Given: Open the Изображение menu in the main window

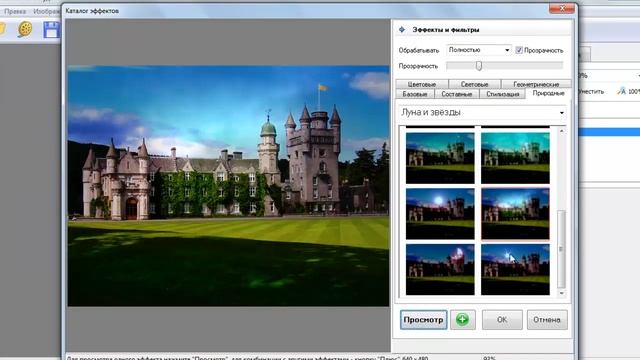Looking at the screenshot, I should [47, 11].
